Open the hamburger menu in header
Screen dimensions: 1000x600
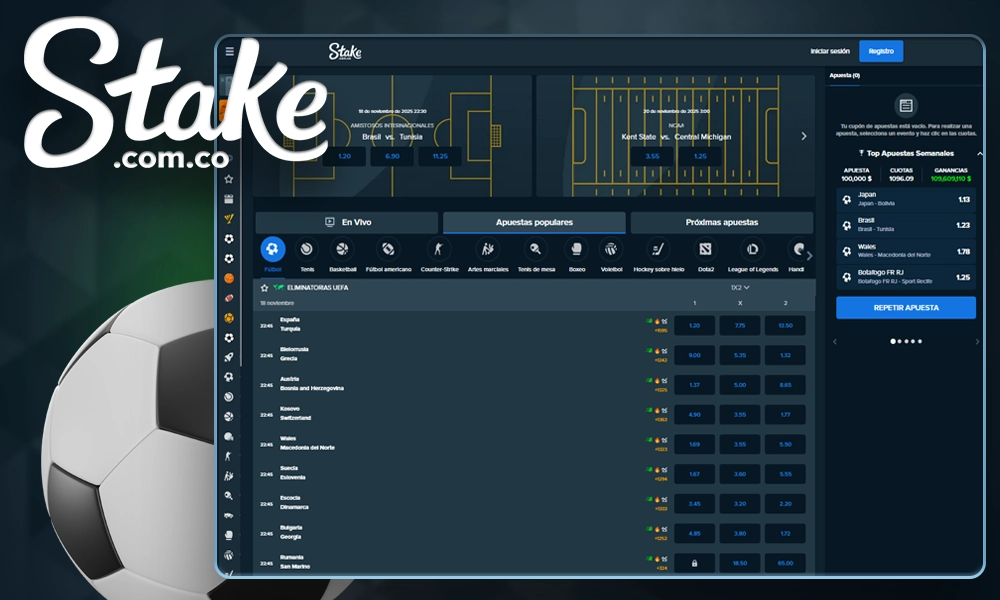(x=229, y=52)
